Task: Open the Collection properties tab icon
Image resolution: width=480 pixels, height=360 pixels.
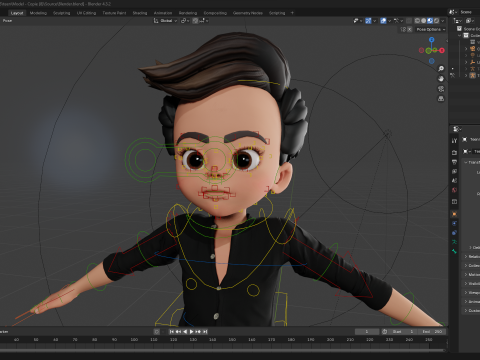Action: coord(454,202)
